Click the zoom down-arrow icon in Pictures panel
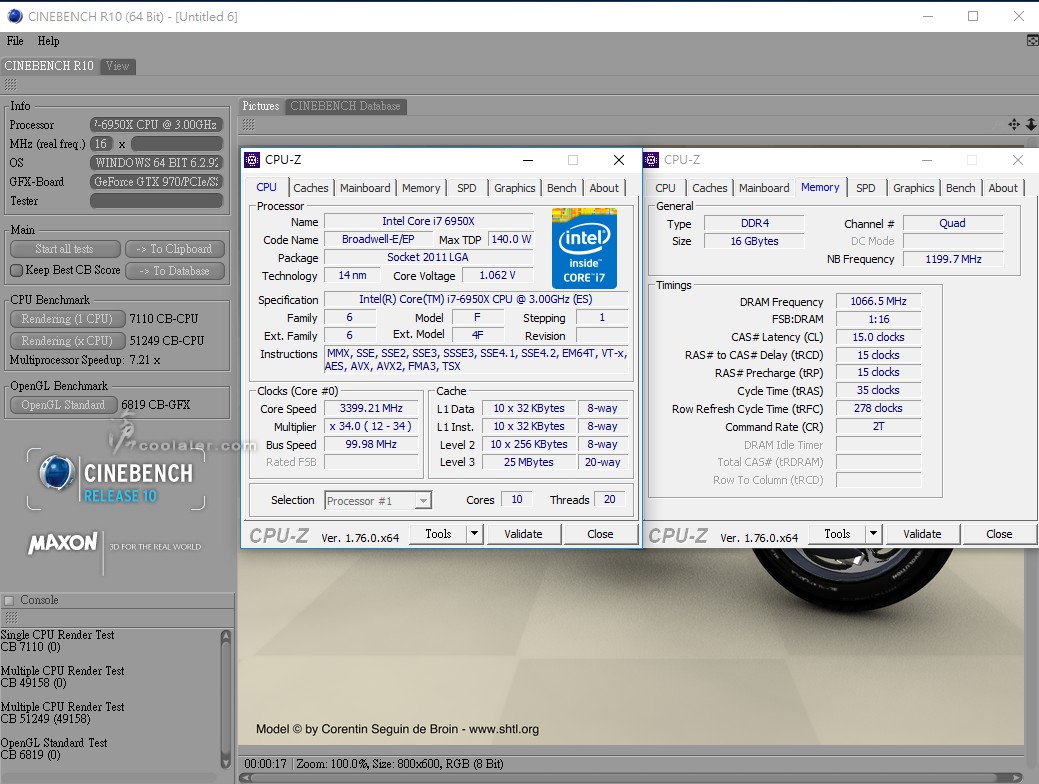1039x784 pixels. coord(1031,124)
